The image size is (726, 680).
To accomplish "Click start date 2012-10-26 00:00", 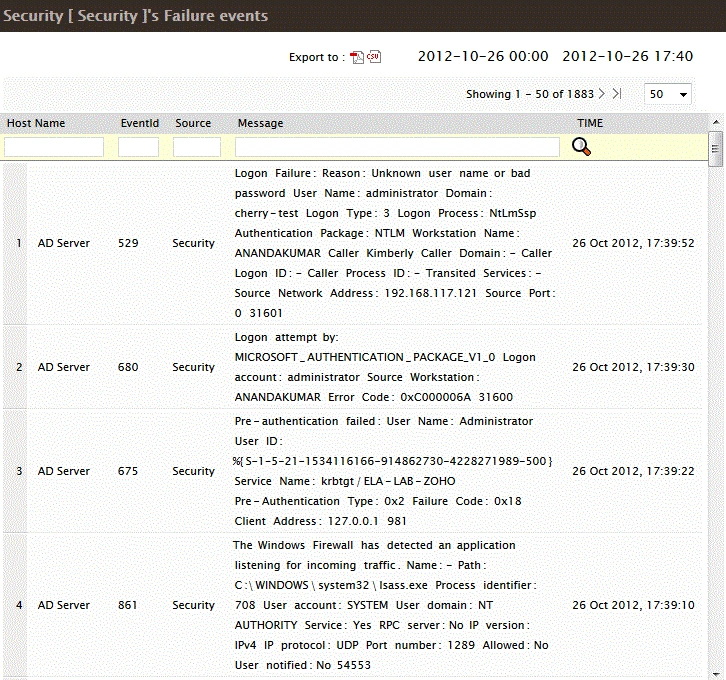I will [x=483, y=56].
